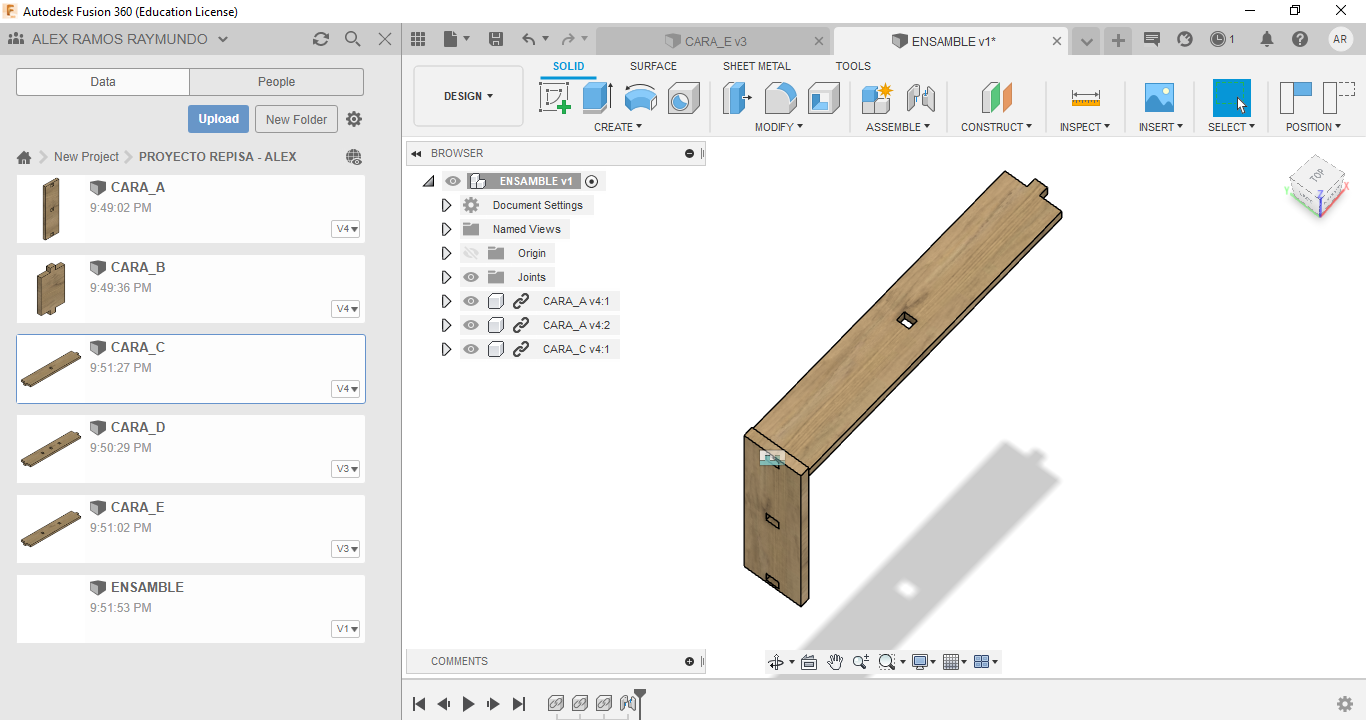Select the Create Sketch tool
1366x720 pixels.
(554, 98)
